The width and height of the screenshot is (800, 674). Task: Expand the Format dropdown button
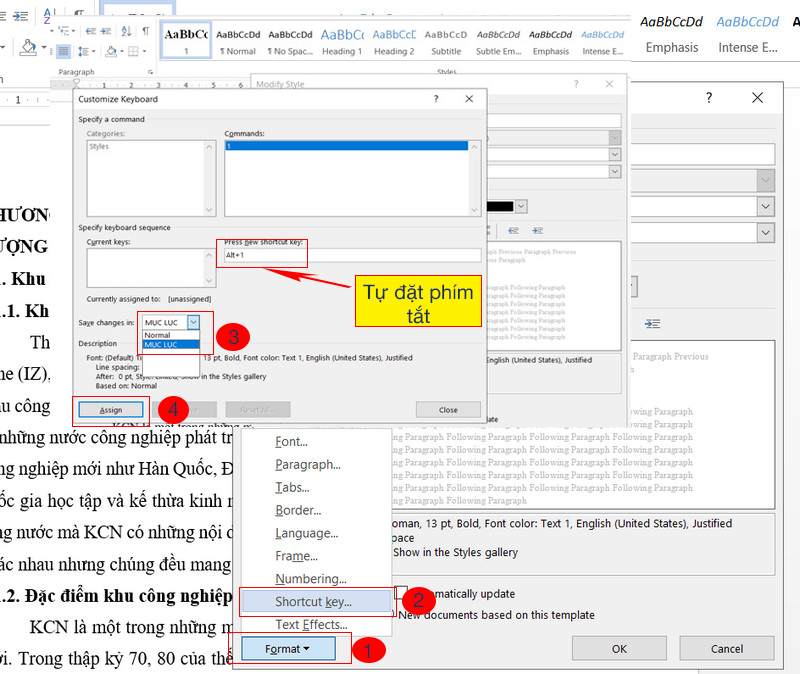point(288,649)
